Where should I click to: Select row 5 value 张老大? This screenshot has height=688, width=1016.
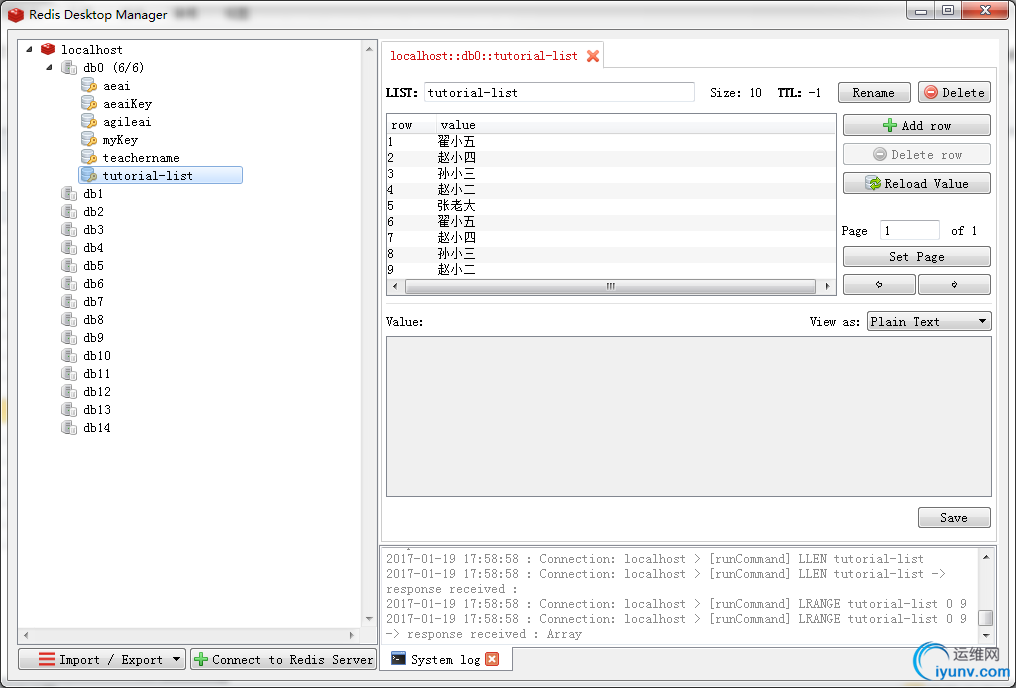click(x=456, y=205)
